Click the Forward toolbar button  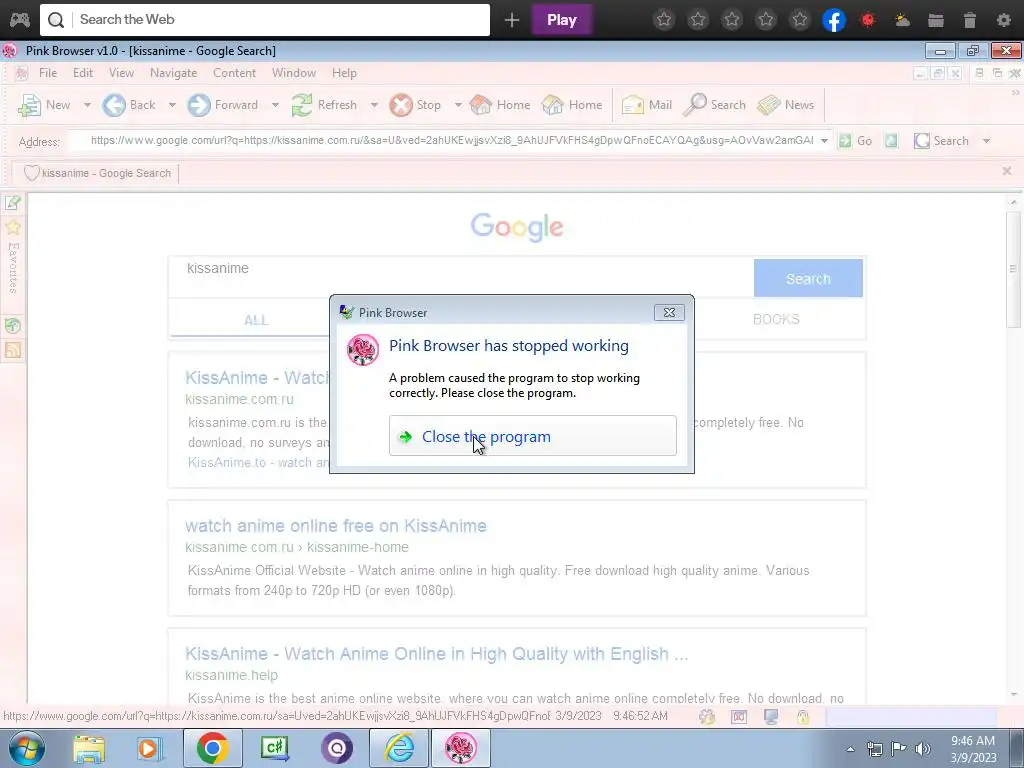point(223,104)
